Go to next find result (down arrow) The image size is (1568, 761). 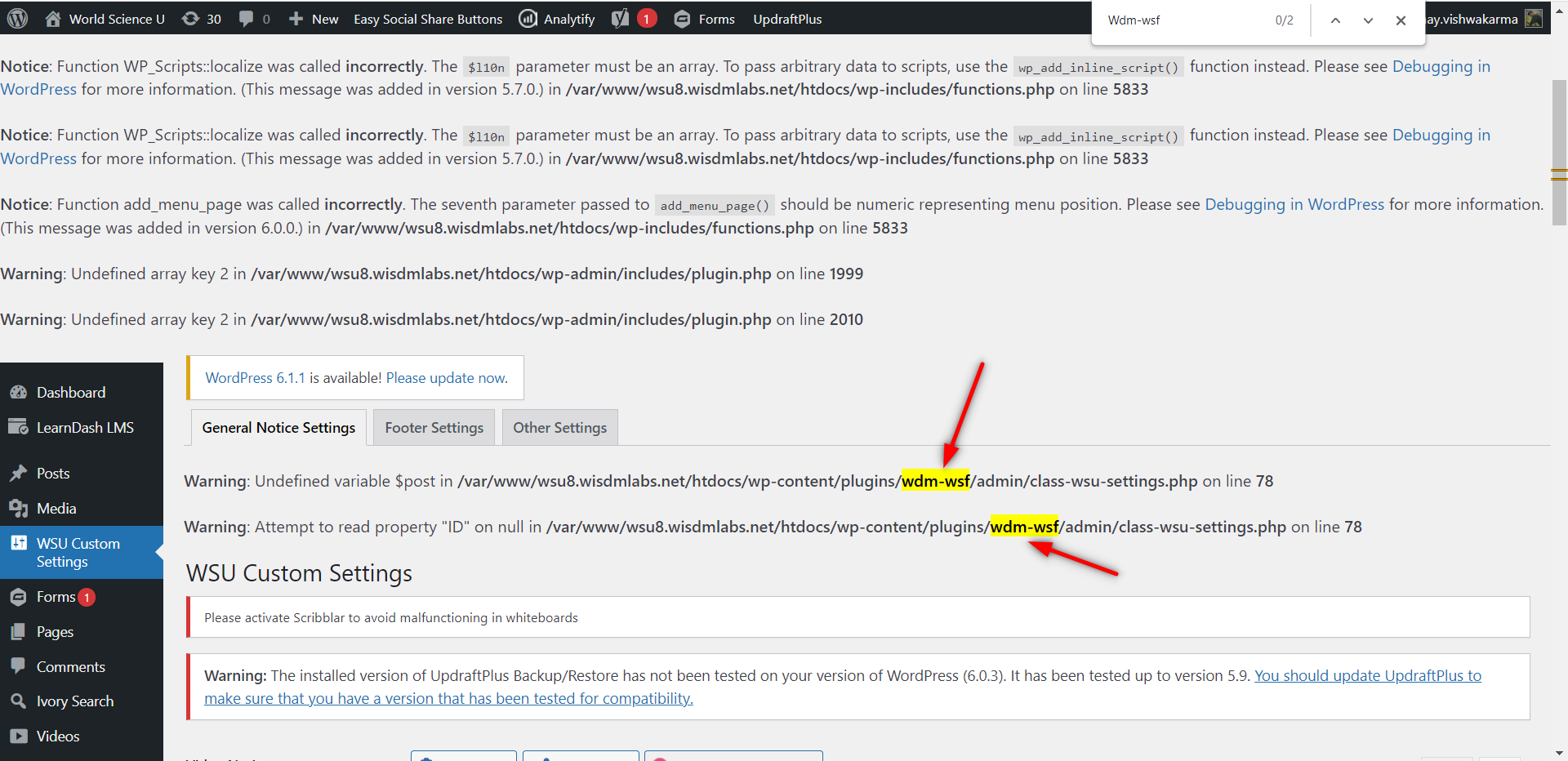click(1368, 20)
